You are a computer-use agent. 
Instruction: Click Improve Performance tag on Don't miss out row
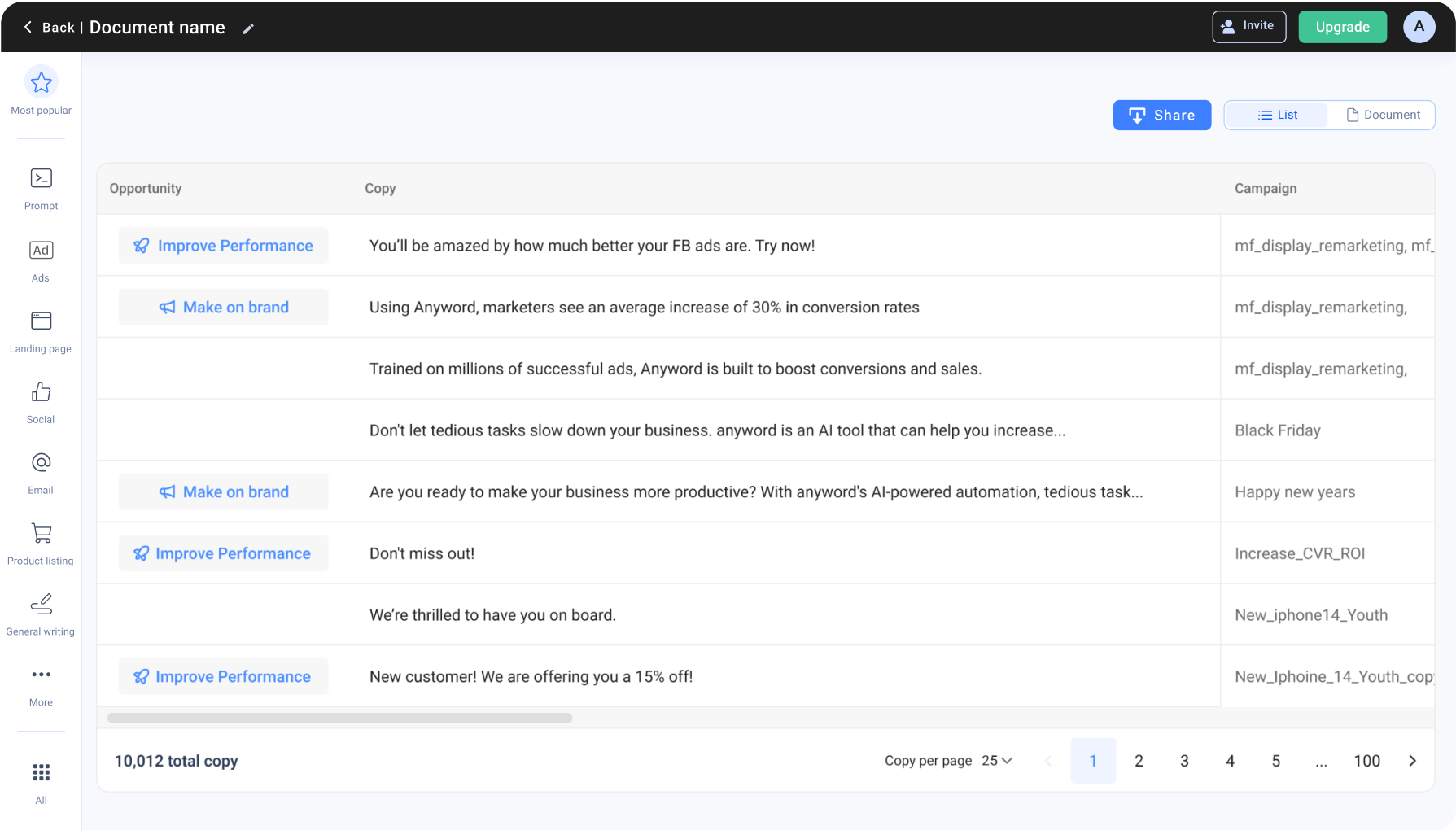(x=223, y=553)
